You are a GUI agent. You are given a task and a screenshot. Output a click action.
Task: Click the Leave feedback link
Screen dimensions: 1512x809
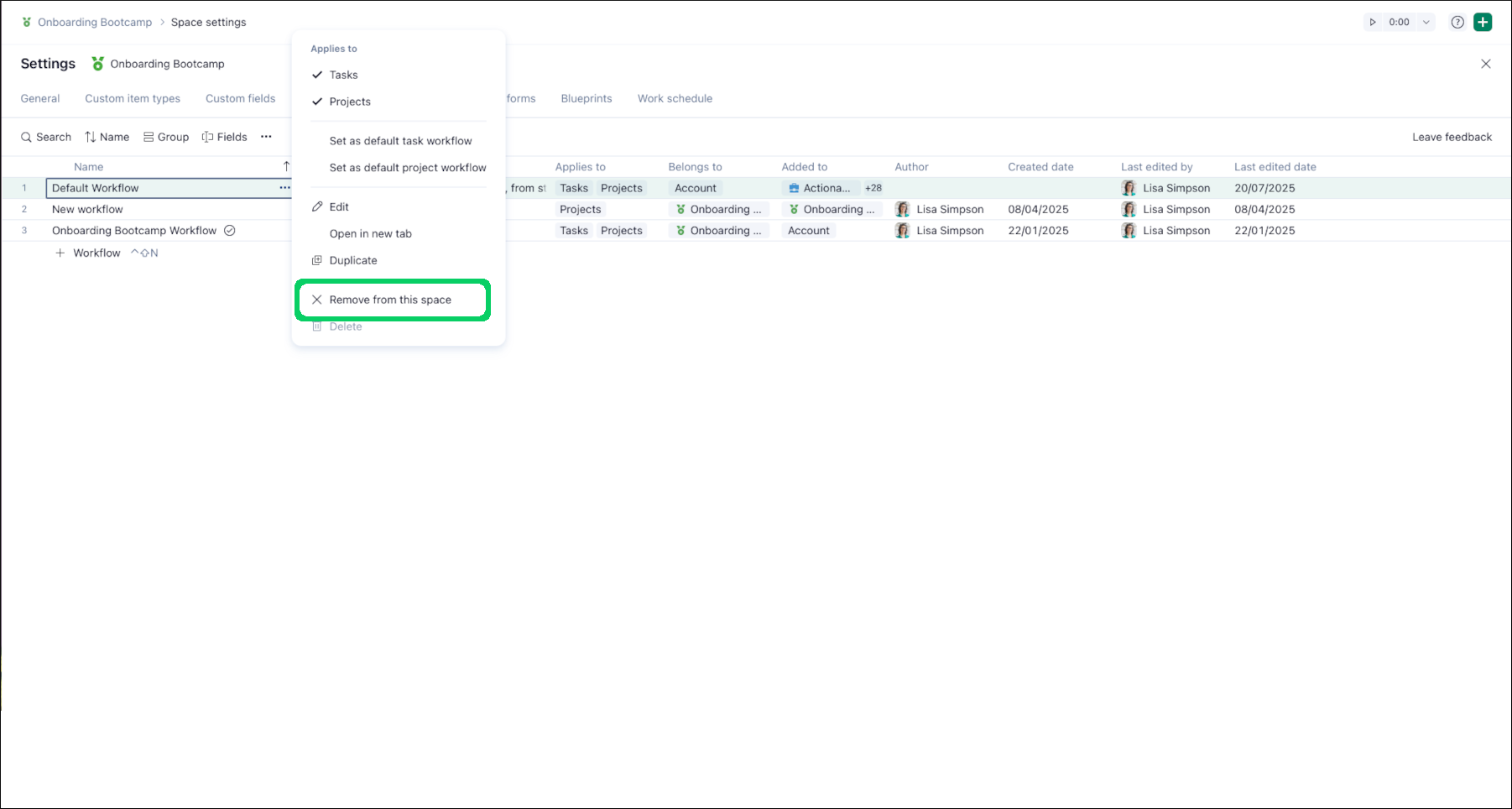[x=1452, y=137]
